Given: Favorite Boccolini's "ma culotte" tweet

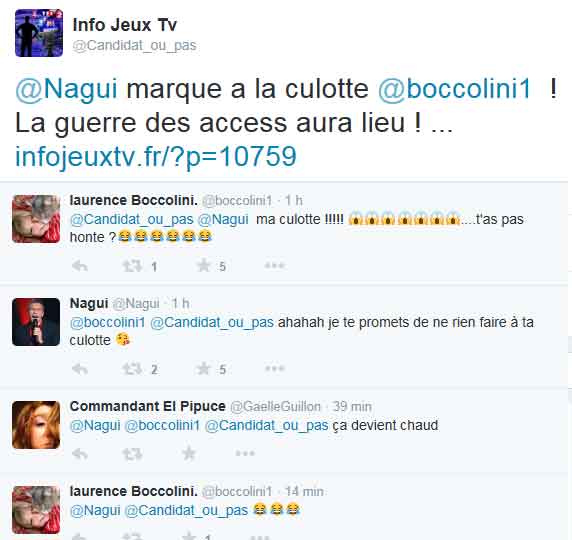Looking at the screenshot, I should 204,266.
